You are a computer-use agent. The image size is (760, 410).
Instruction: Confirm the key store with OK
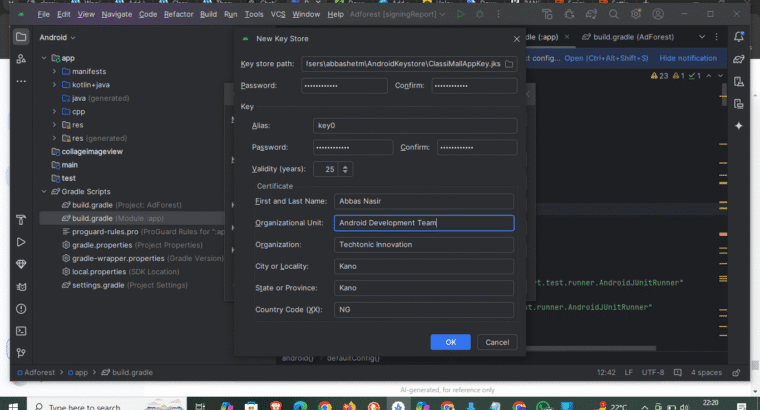tap(450, 342)
